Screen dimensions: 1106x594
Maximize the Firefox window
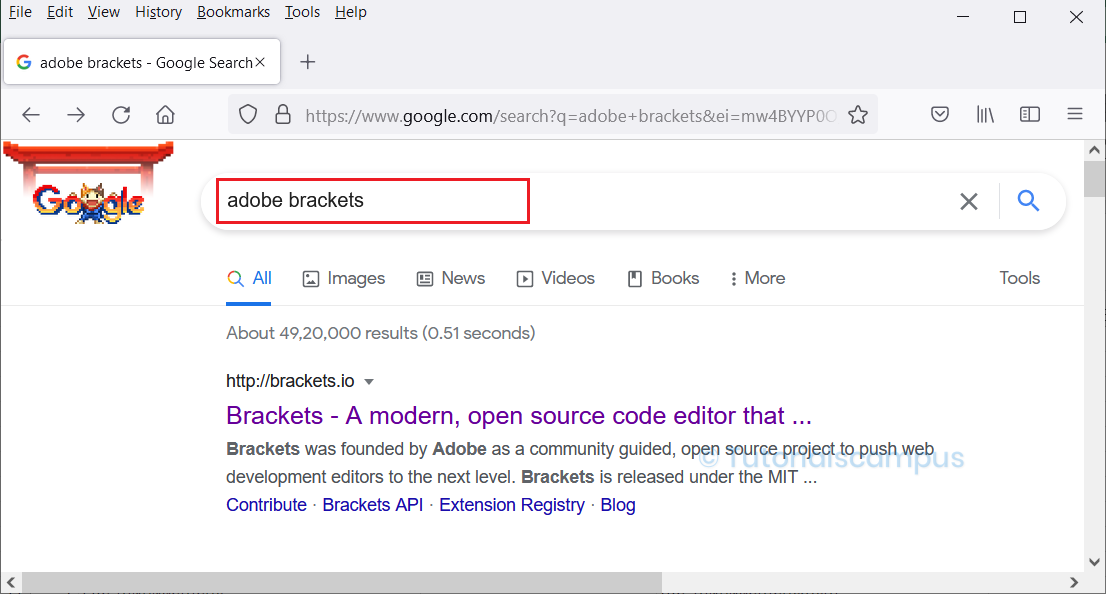[1019, 17]
